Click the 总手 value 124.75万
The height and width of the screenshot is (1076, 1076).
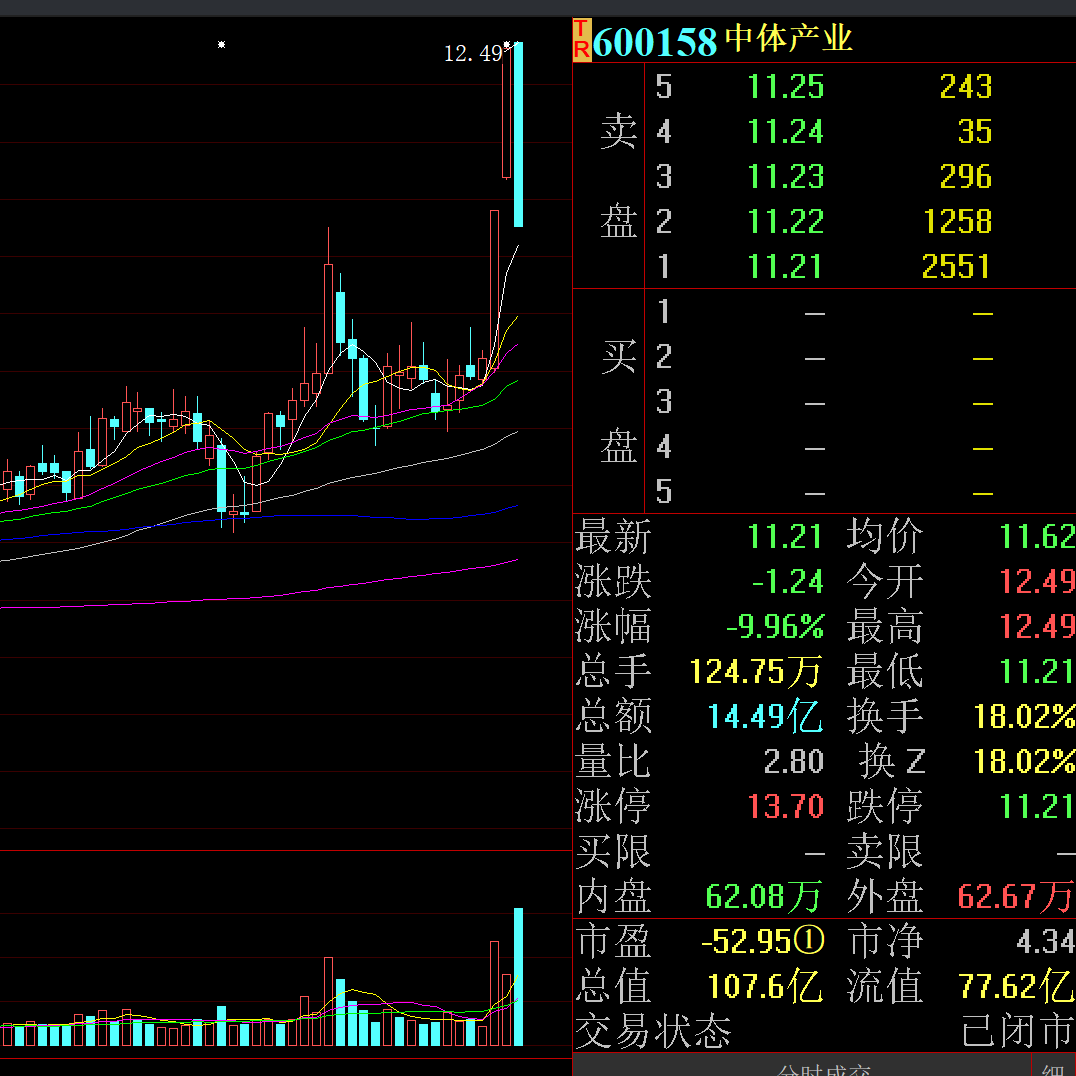756,671
